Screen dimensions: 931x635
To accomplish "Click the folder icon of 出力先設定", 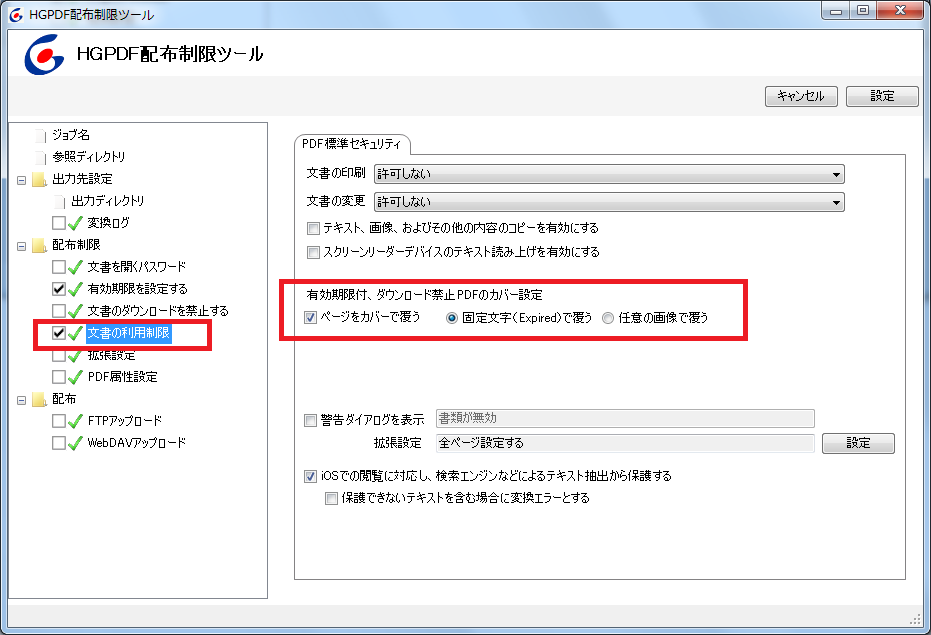I will click(x=40, y=179).
